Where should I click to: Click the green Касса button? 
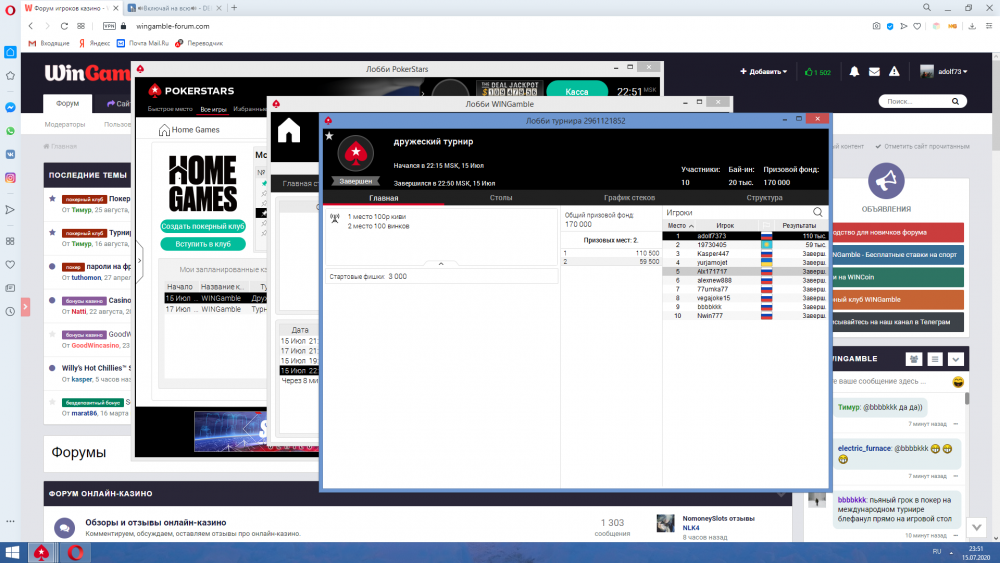coord(576,91)
